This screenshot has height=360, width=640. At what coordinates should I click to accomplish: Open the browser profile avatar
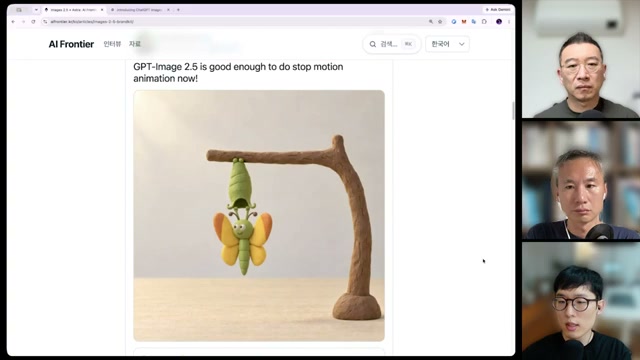coord(499,22)
